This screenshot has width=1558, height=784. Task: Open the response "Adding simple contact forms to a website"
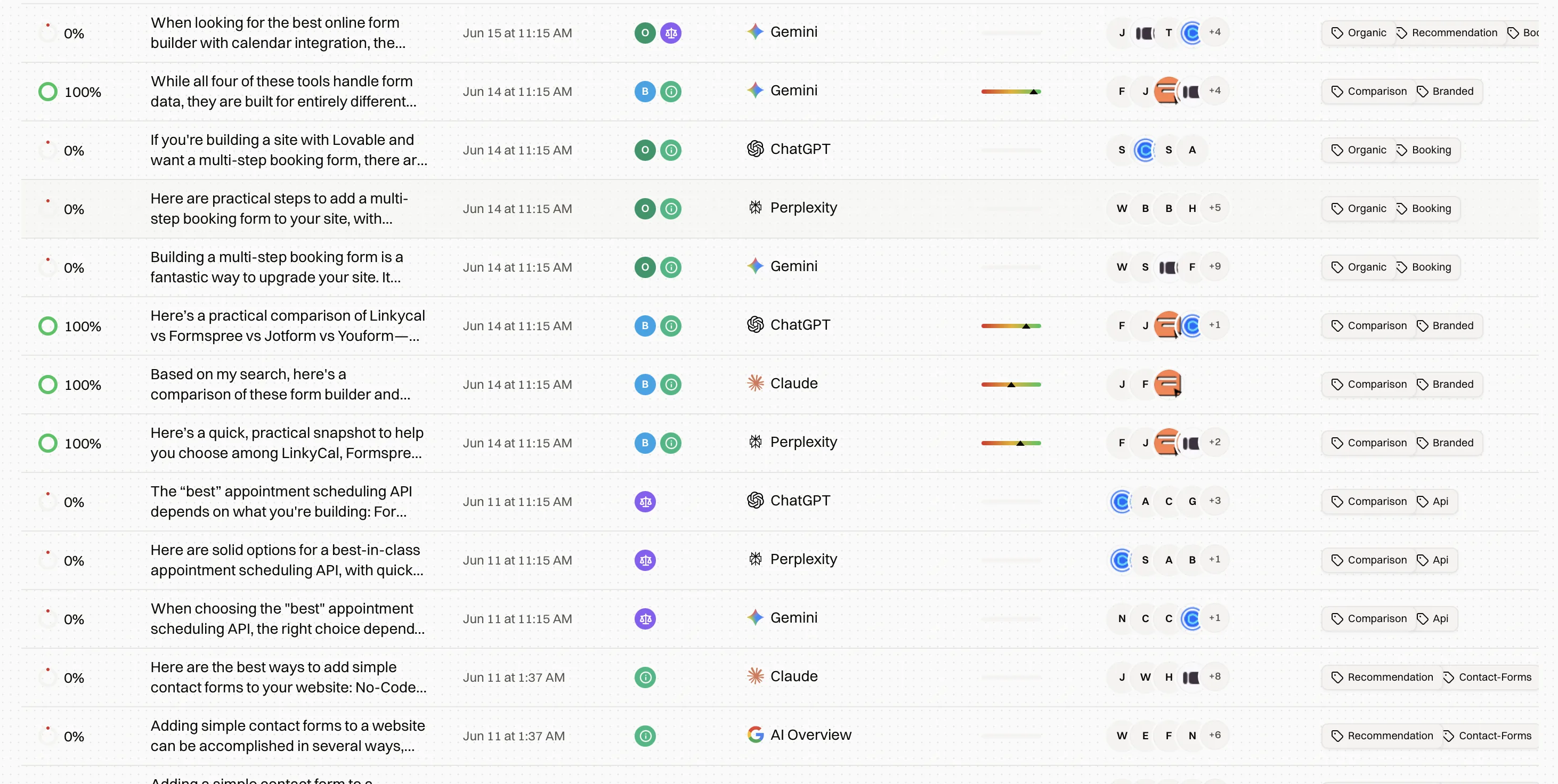point(288,736)
